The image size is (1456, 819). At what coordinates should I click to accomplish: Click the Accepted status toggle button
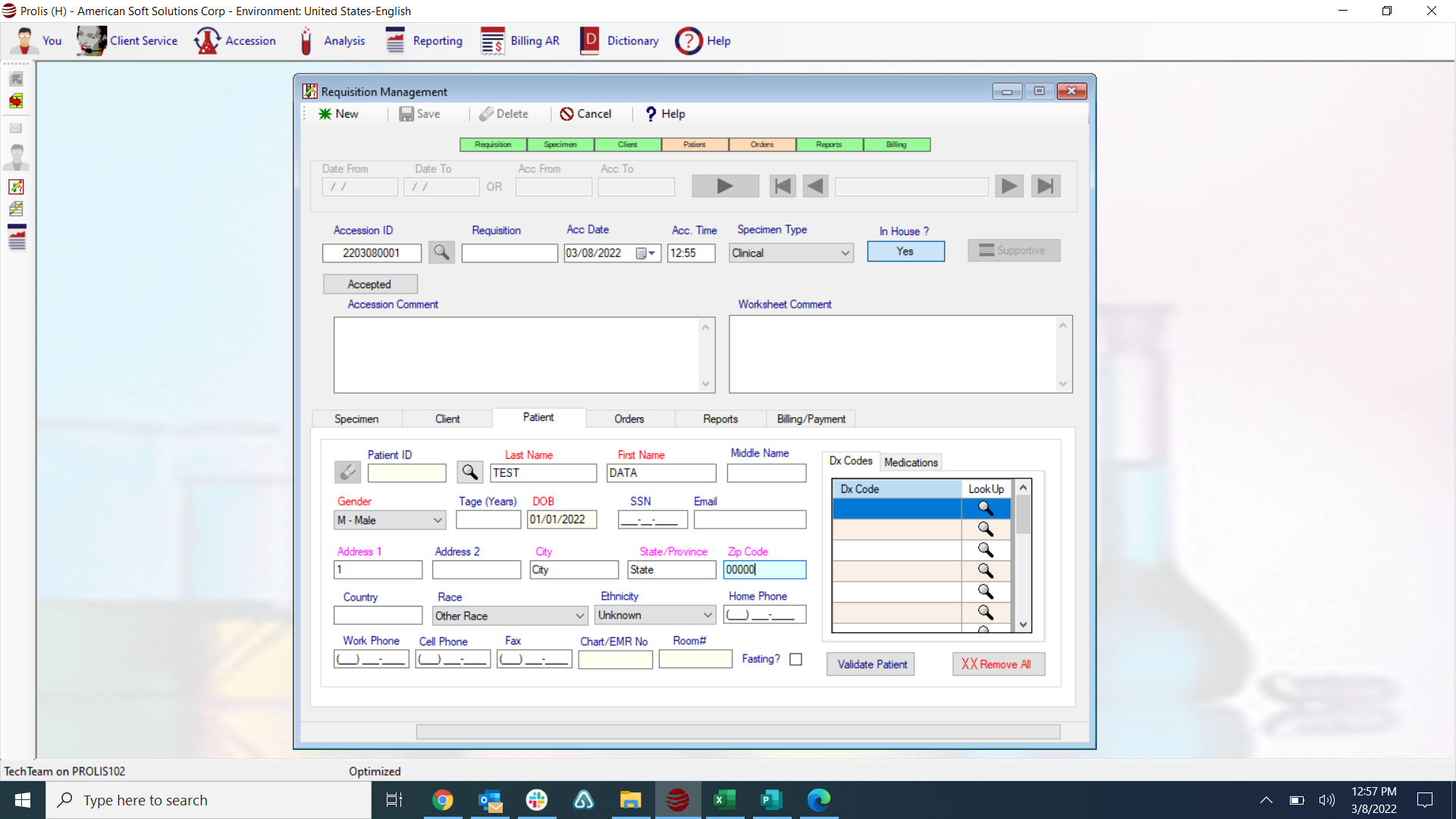[370, 284]
